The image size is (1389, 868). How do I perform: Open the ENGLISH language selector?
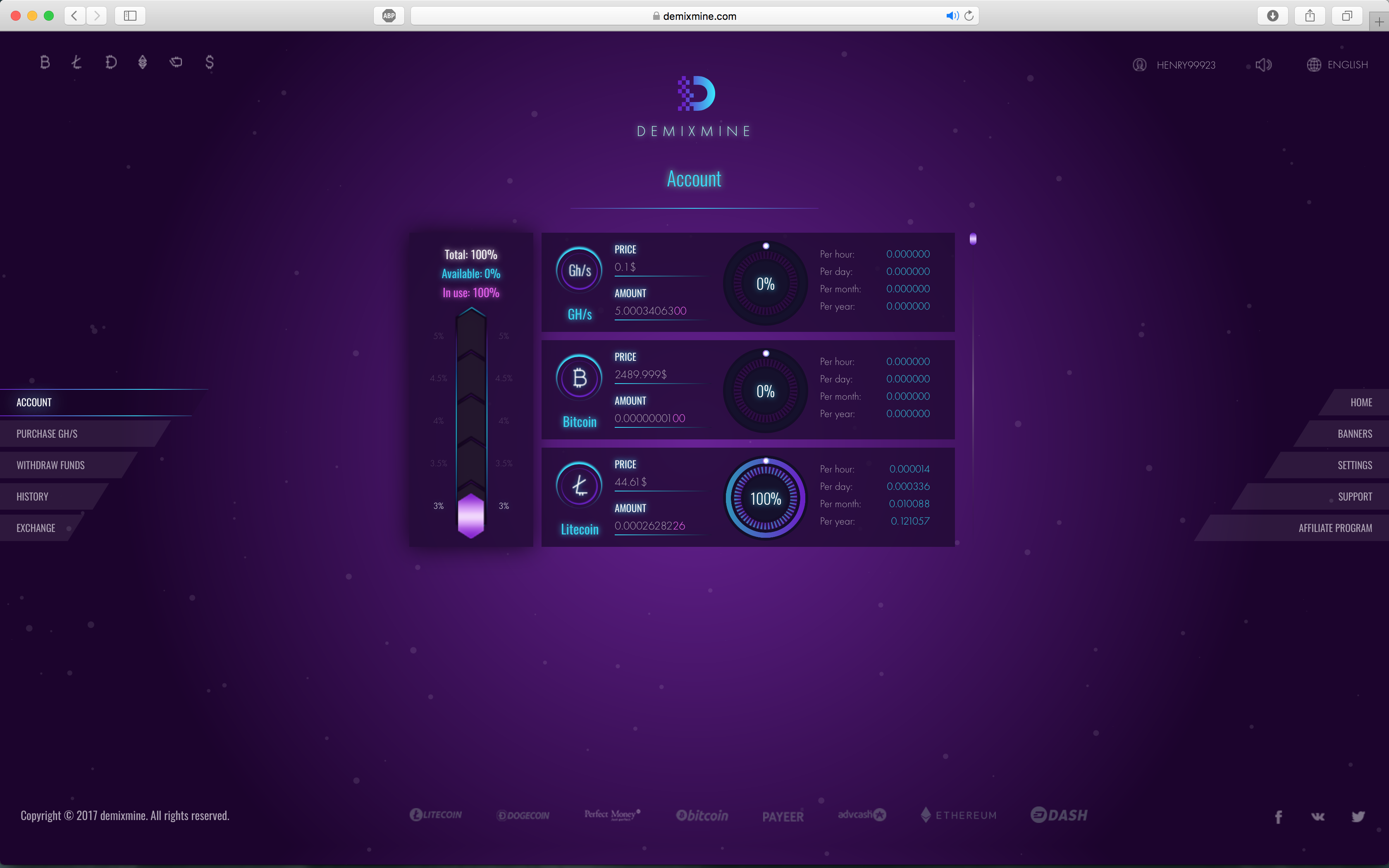coord(1337,65)
